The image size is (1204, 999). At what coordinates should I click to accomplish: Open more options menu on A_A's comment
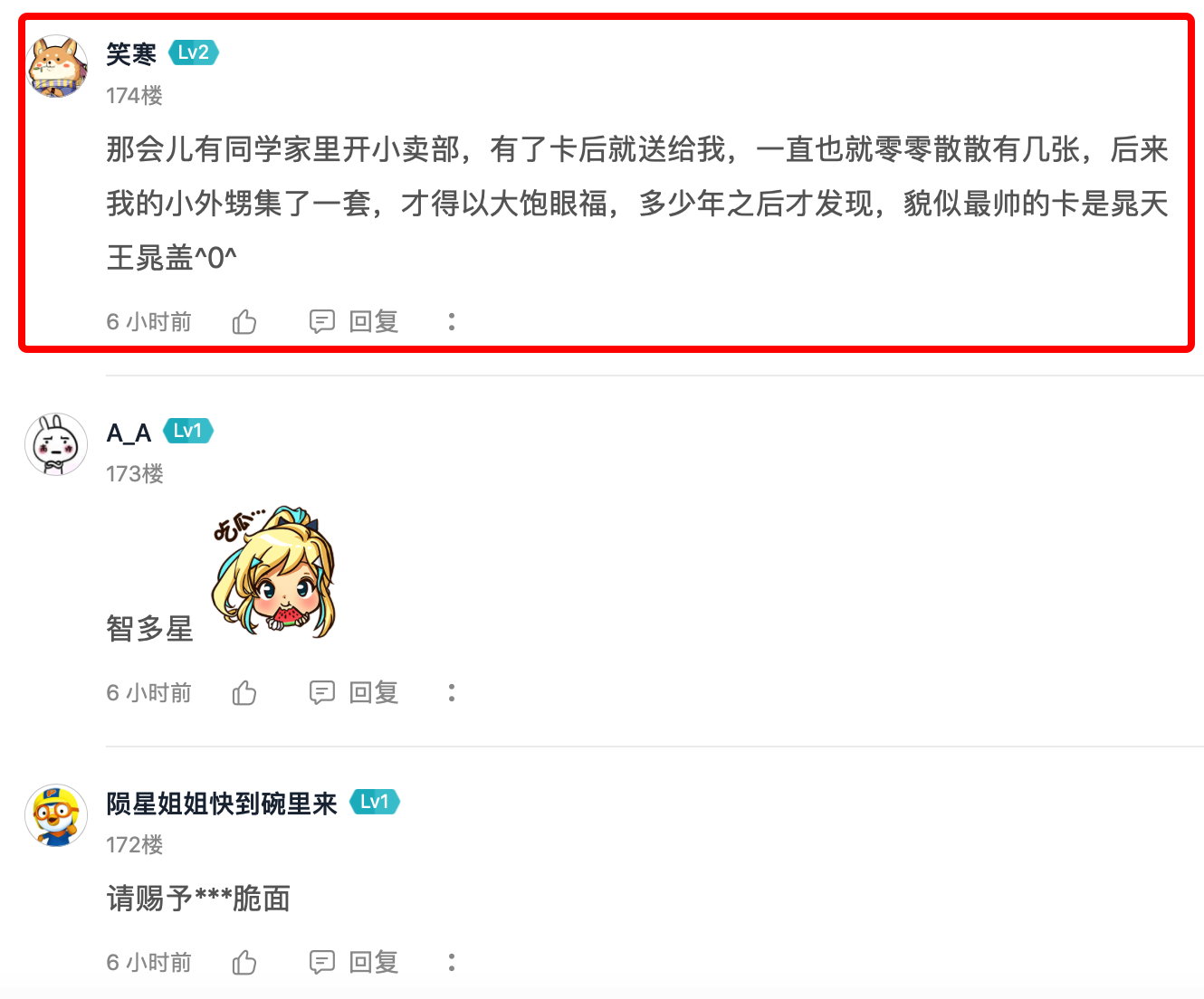tap(452, 692)
